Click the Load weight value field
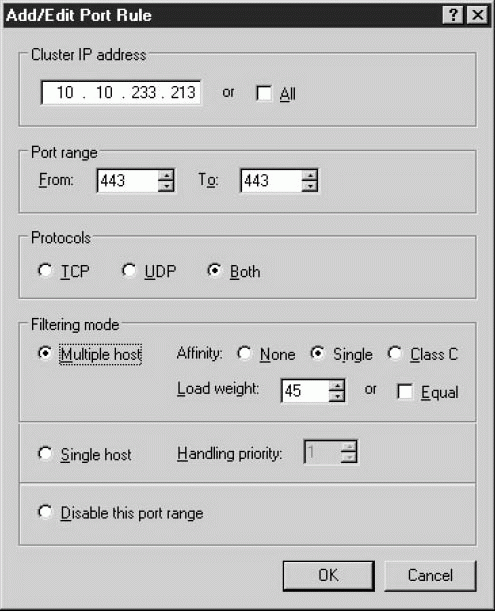 coord(306,391)
